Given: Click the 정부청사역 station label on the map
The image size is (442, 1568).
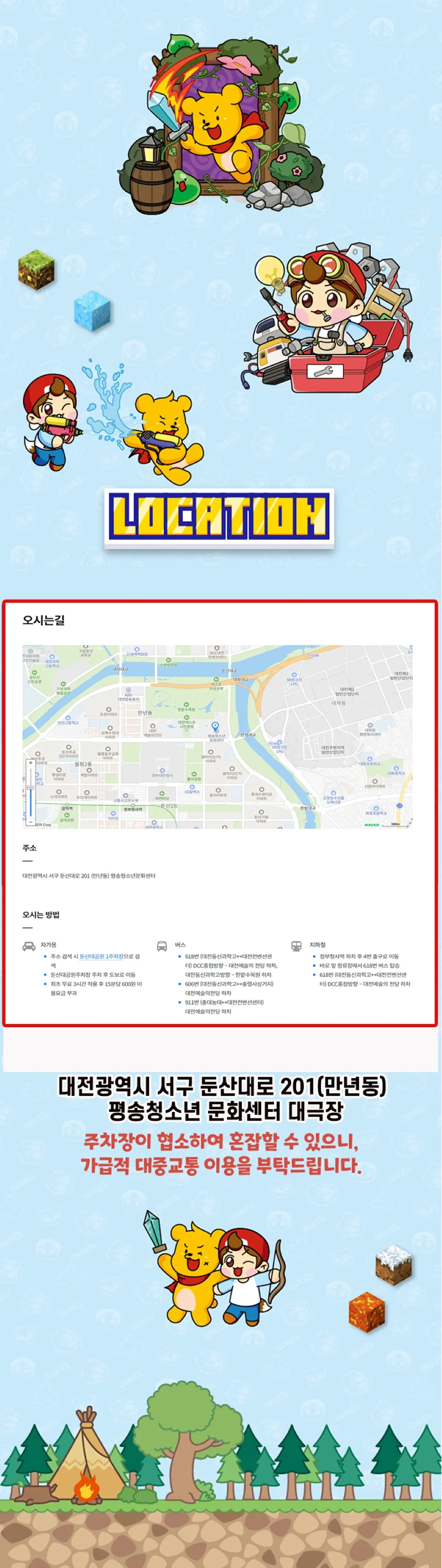Looking at the screenshot, I should [x=134, y=809].
